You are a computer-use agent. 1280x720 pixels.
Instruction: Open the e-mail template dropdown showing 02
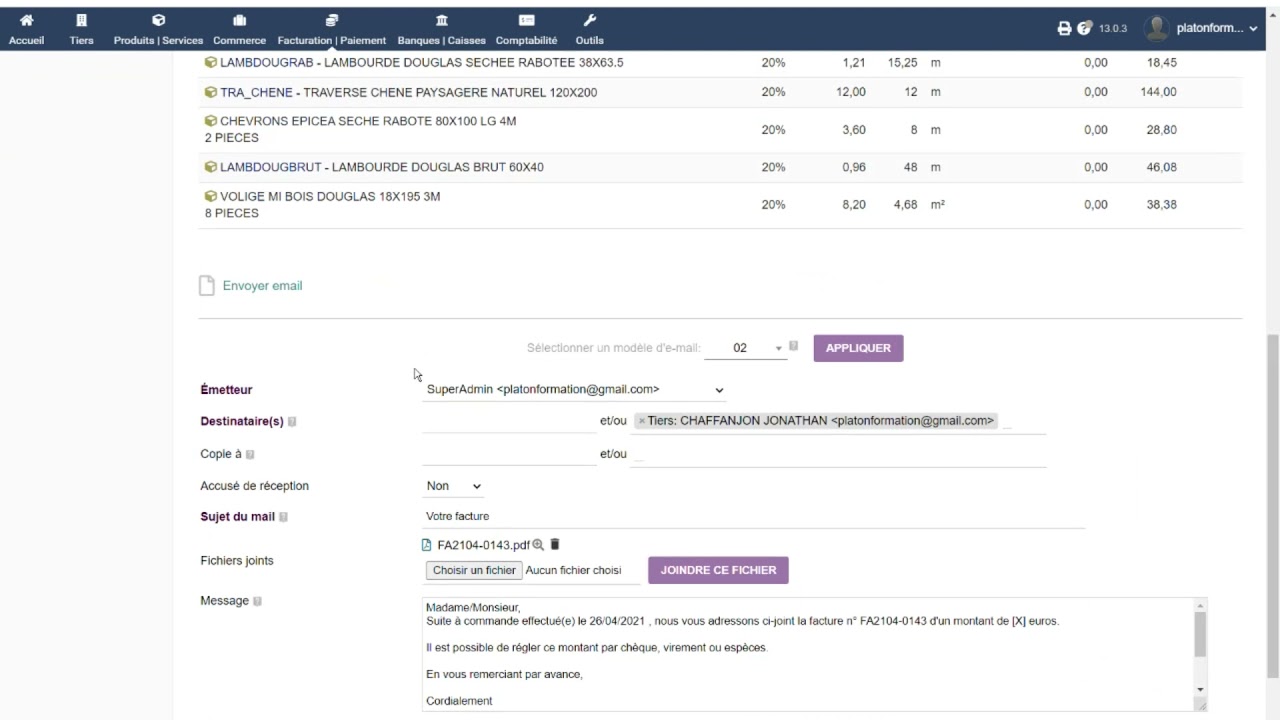746,348
